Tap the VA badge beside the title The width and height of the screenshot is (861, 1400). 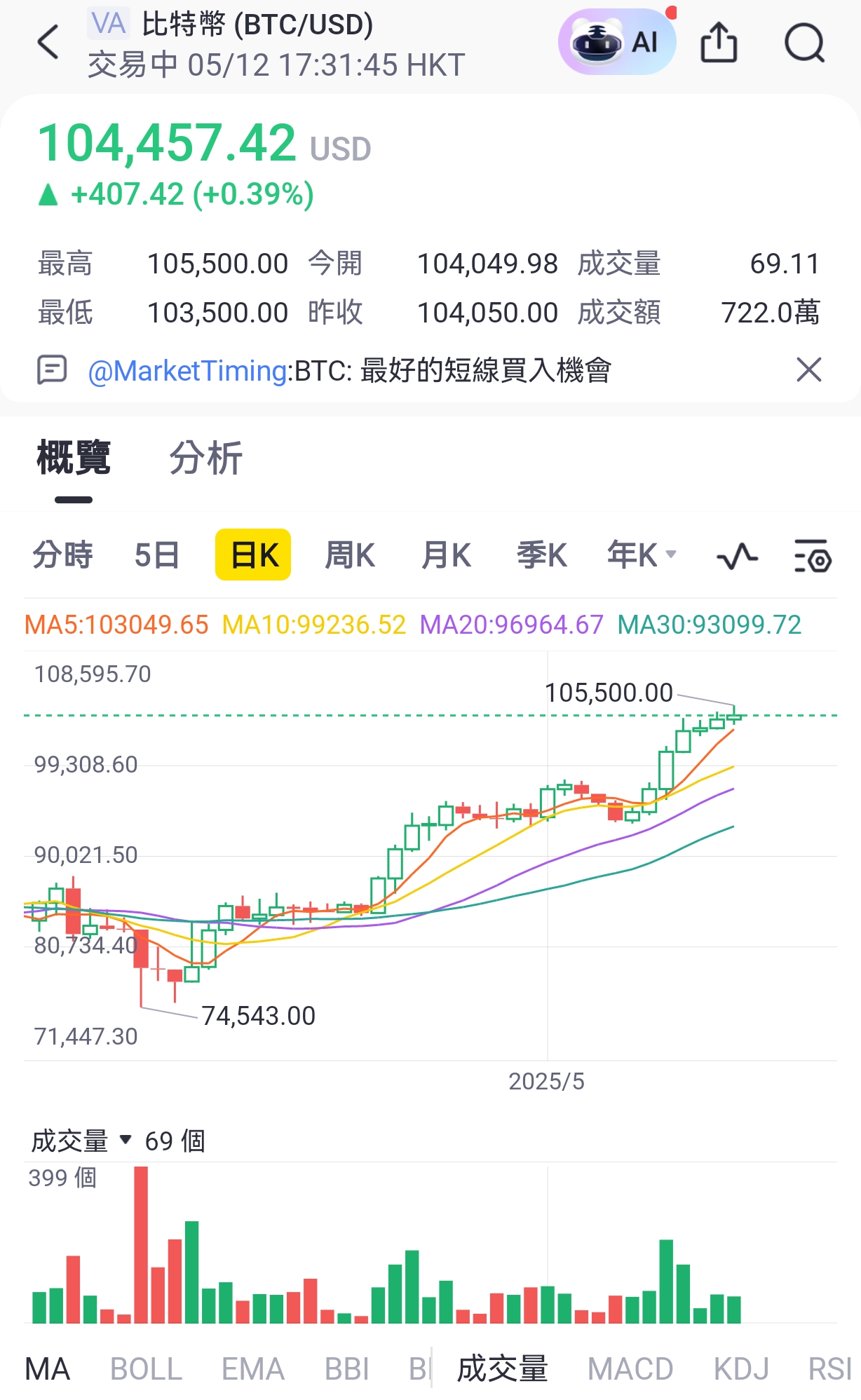click(x=109, y=24)
